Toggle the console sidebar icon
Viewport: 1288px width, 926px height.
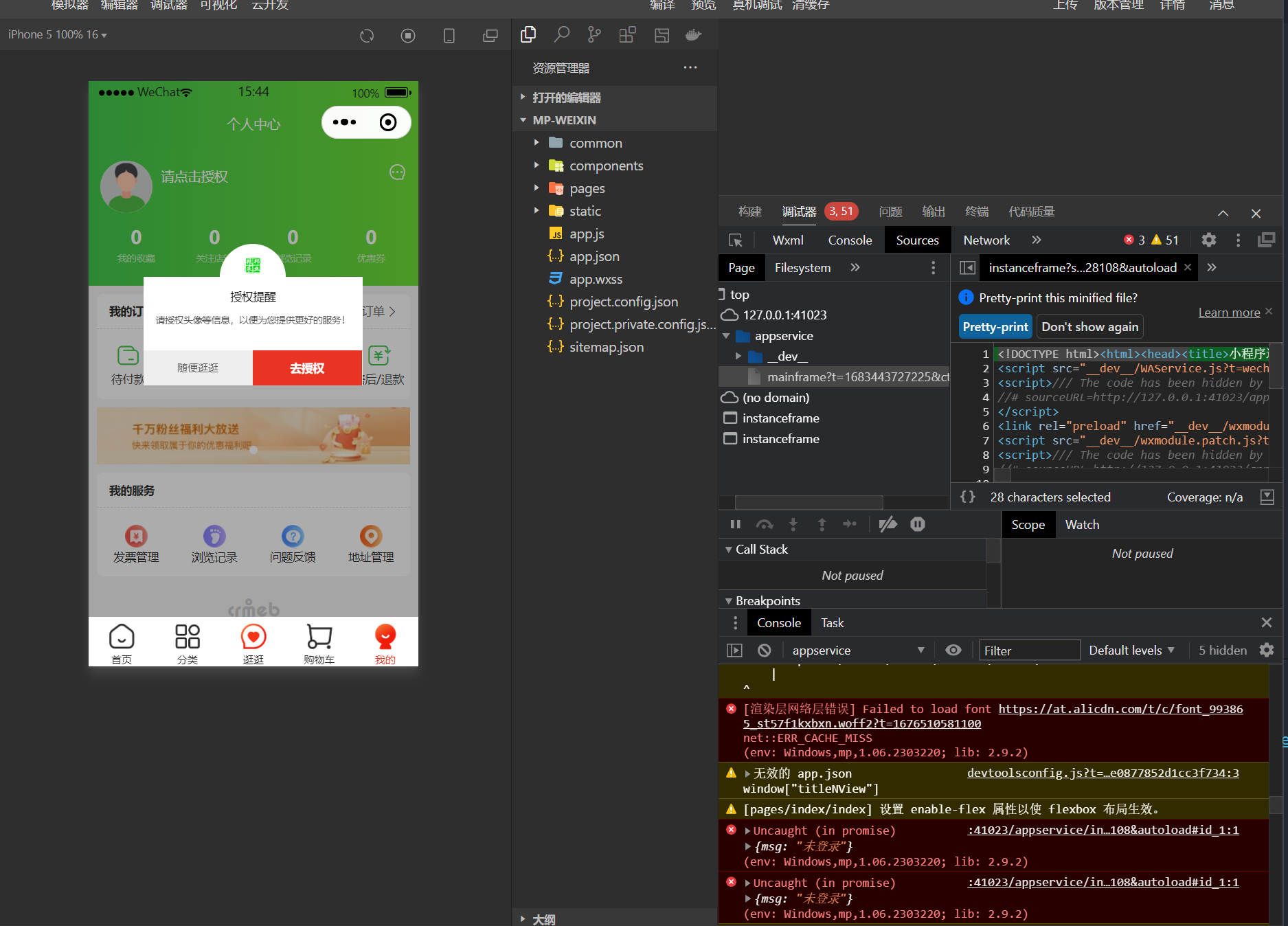point(734,650)
